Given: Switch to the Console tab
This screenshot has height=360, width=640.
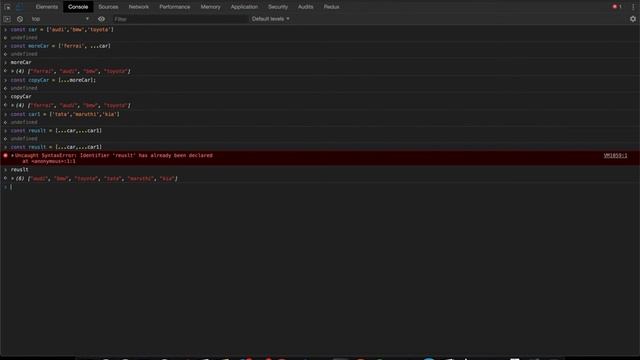Looking at the screenshot, I should point(78,7).
